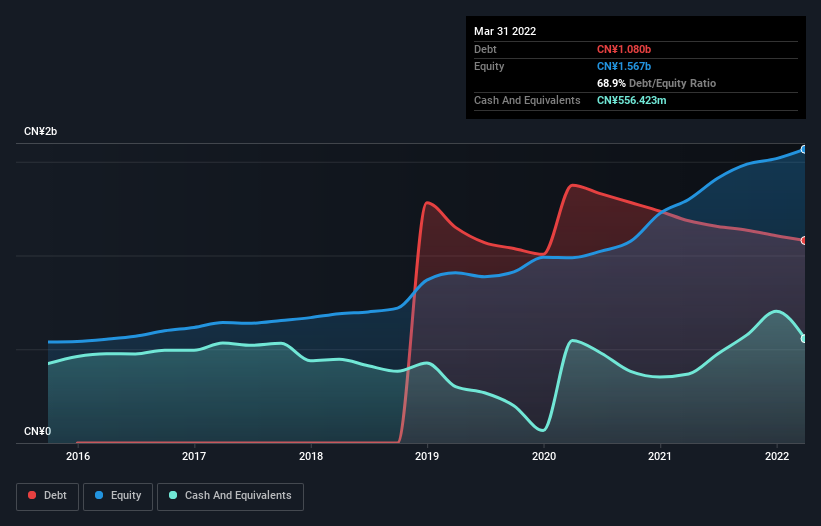Click the 2020 x-axis label
The width and height of the screenshot is (821, 526).
[544, 456]
